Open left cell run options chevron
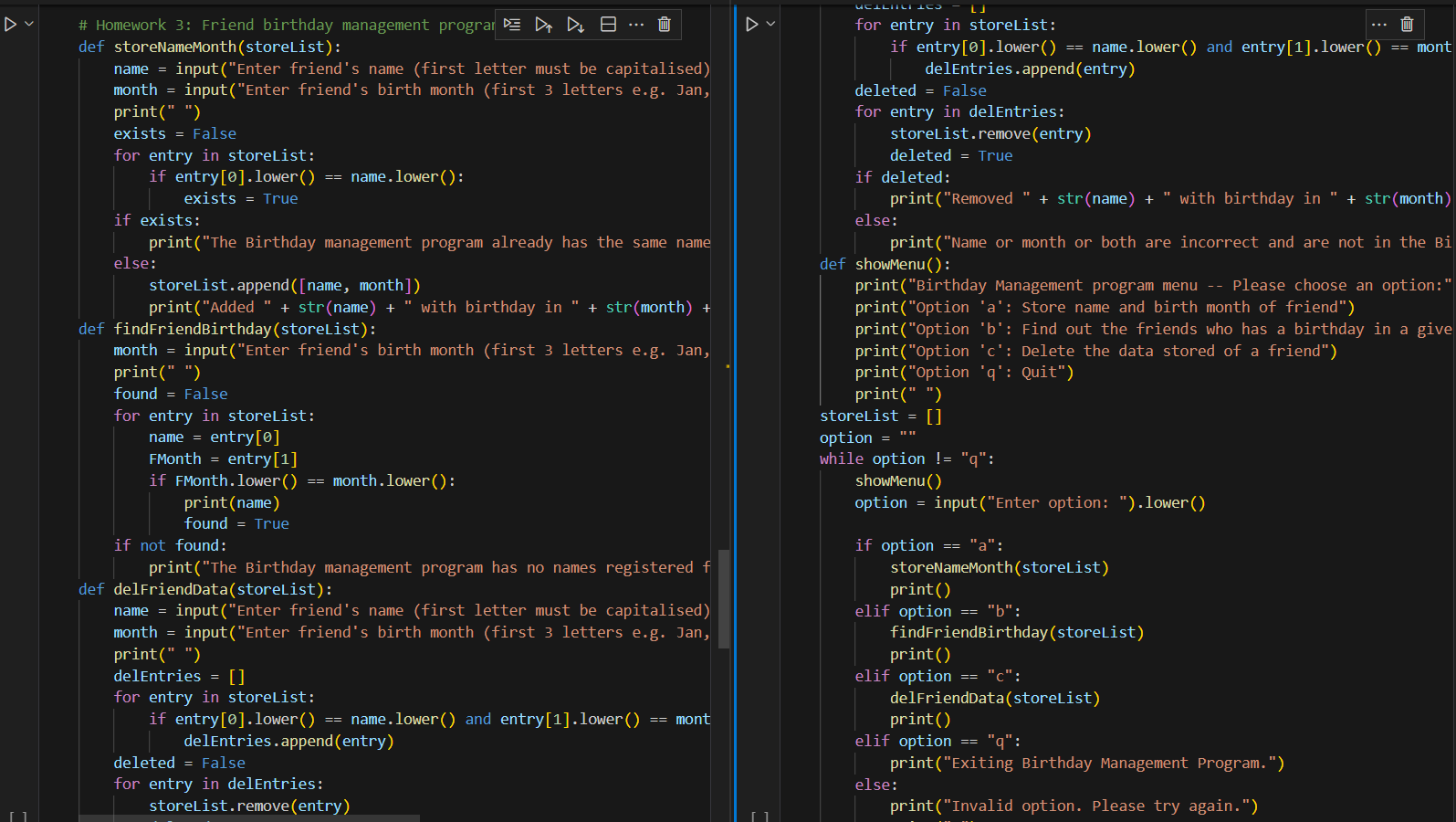 click(x=29, y=25)
